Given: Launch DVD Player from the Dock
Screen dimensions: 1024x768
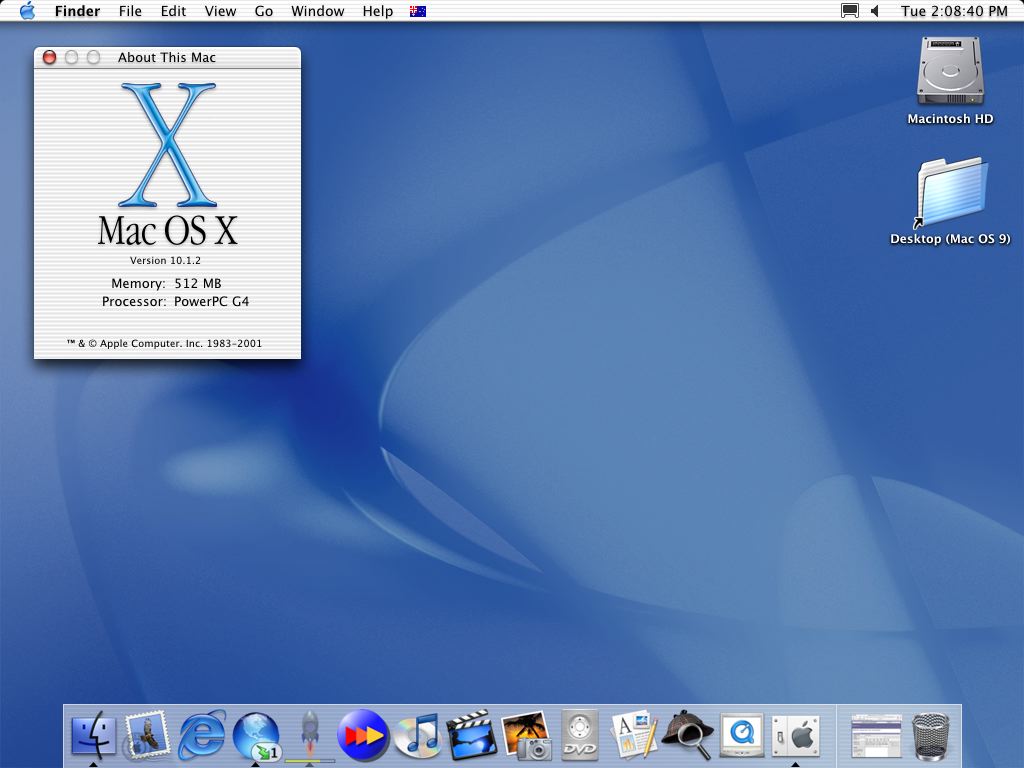Looking at the screenshot, I should click(579, 735).
